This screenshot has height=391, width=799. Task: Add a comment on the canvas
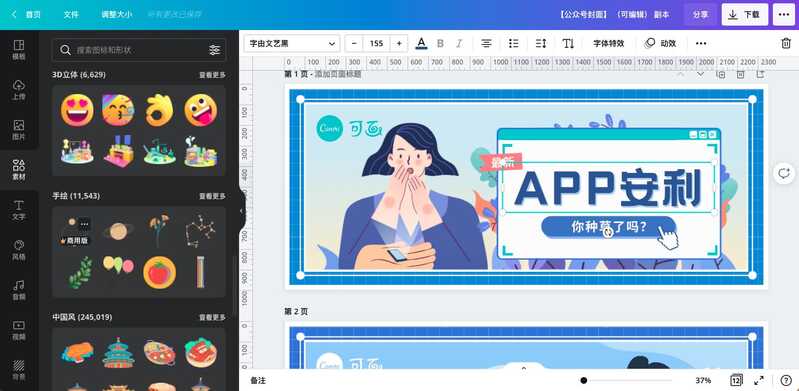coord(784,173)
